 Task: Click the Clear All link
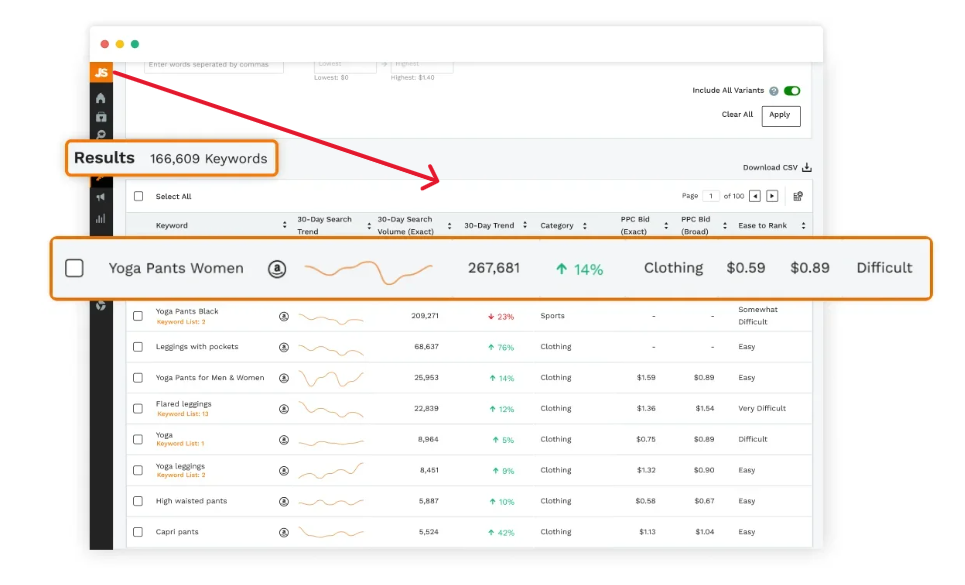point(737,114)
